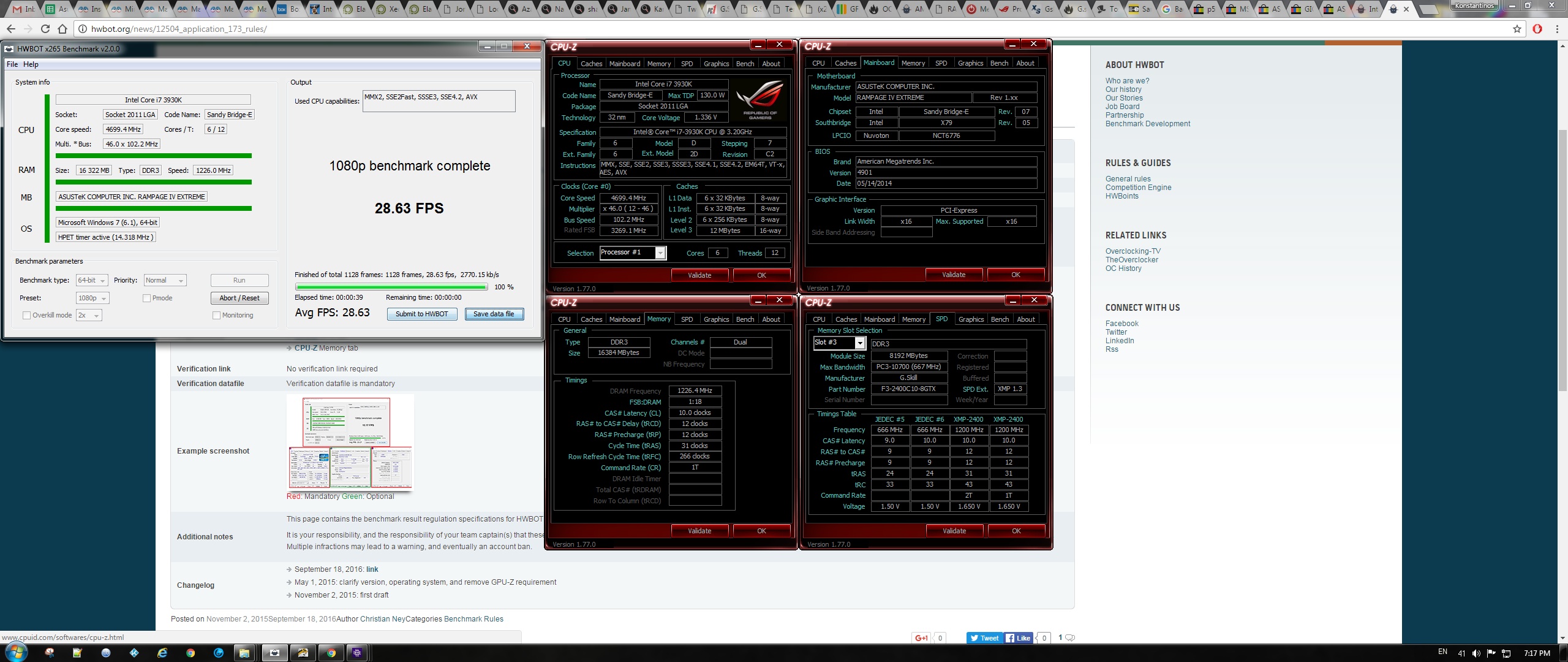Enable the Pmode checkbox
This screenshot has height=662, width=1568.
(x=146, y=298)
